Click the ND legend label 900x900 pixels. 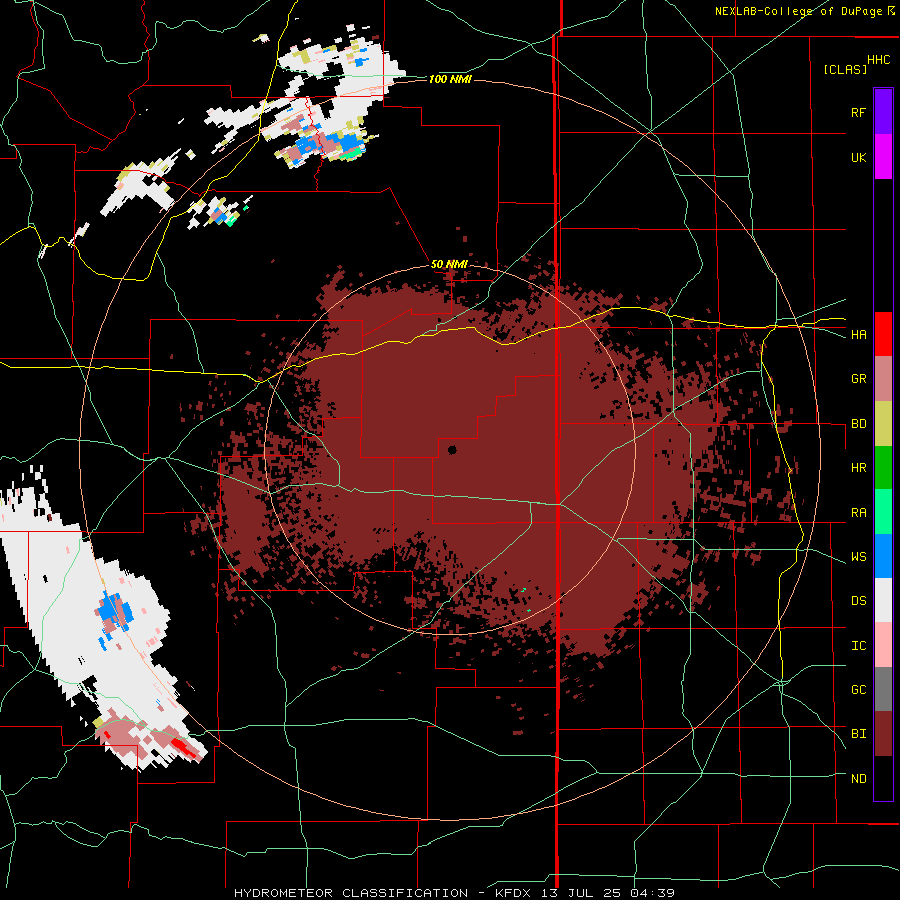858,779
